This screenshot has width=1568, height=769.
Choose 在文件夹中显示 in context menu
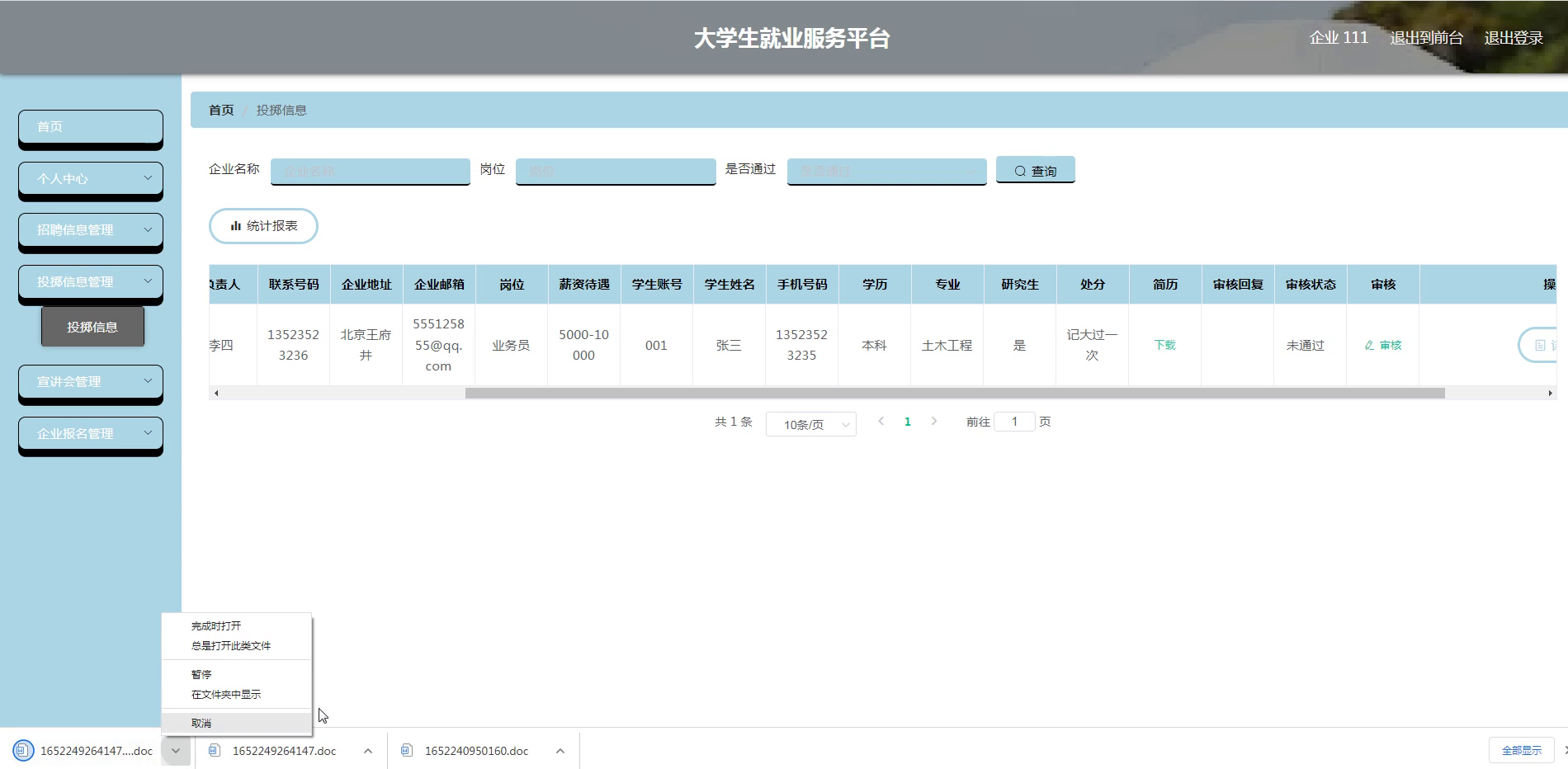coord(236,695)
